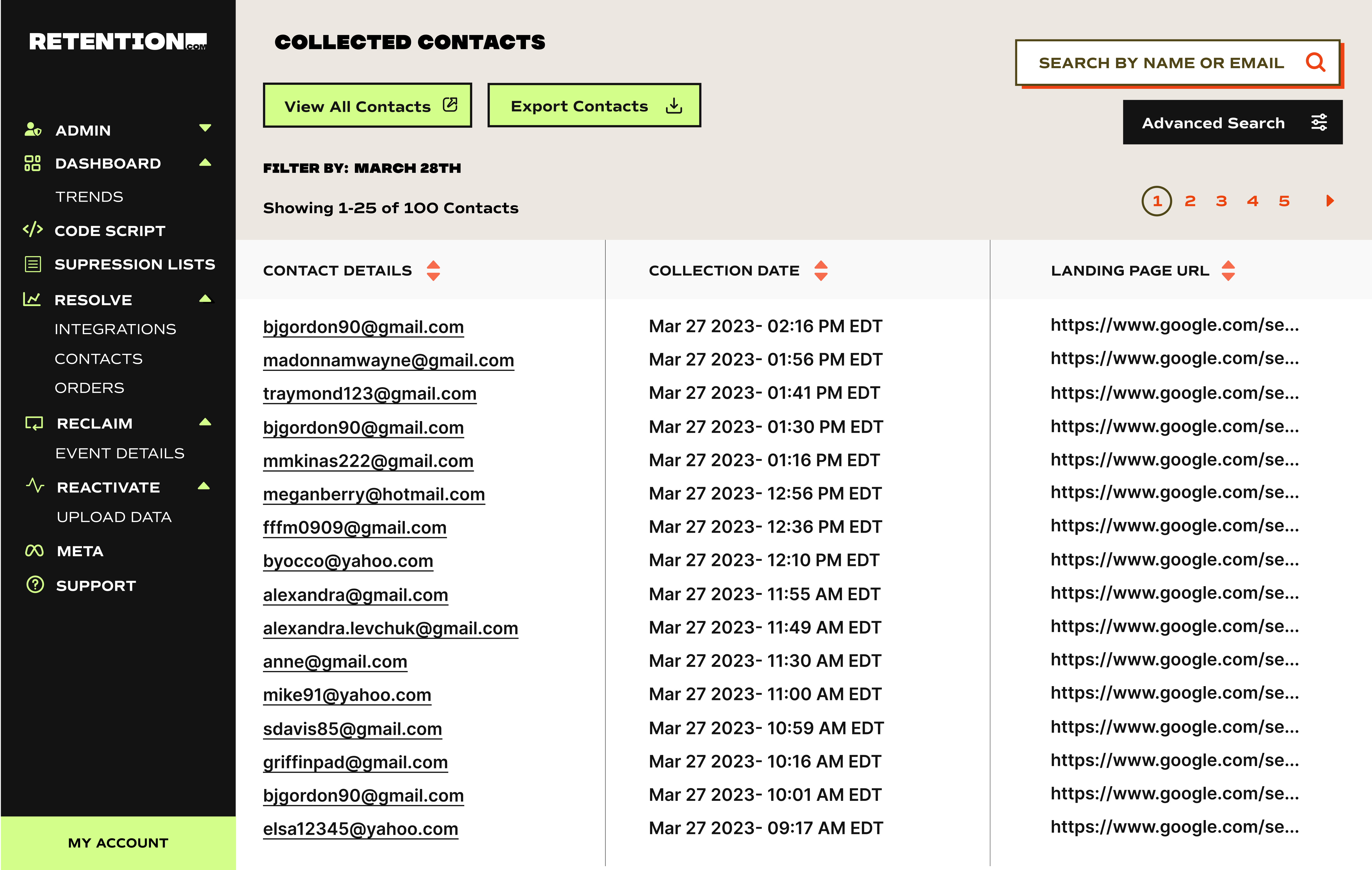The image size is (1372, 870).
Task: Click the Support question mark icon
Action: coord(35,584)
